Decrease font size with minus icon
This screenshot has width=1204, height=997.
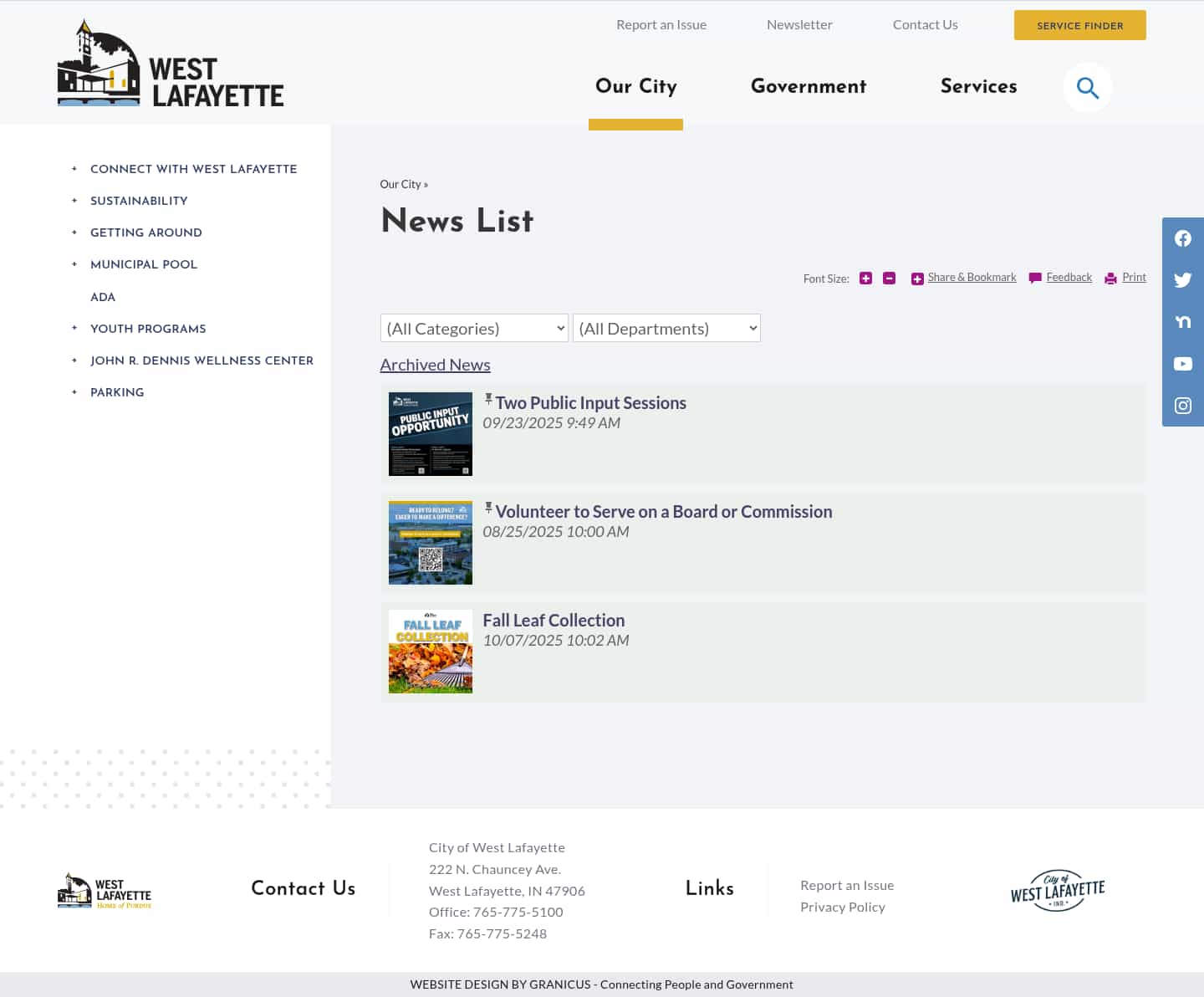point(889,279)
